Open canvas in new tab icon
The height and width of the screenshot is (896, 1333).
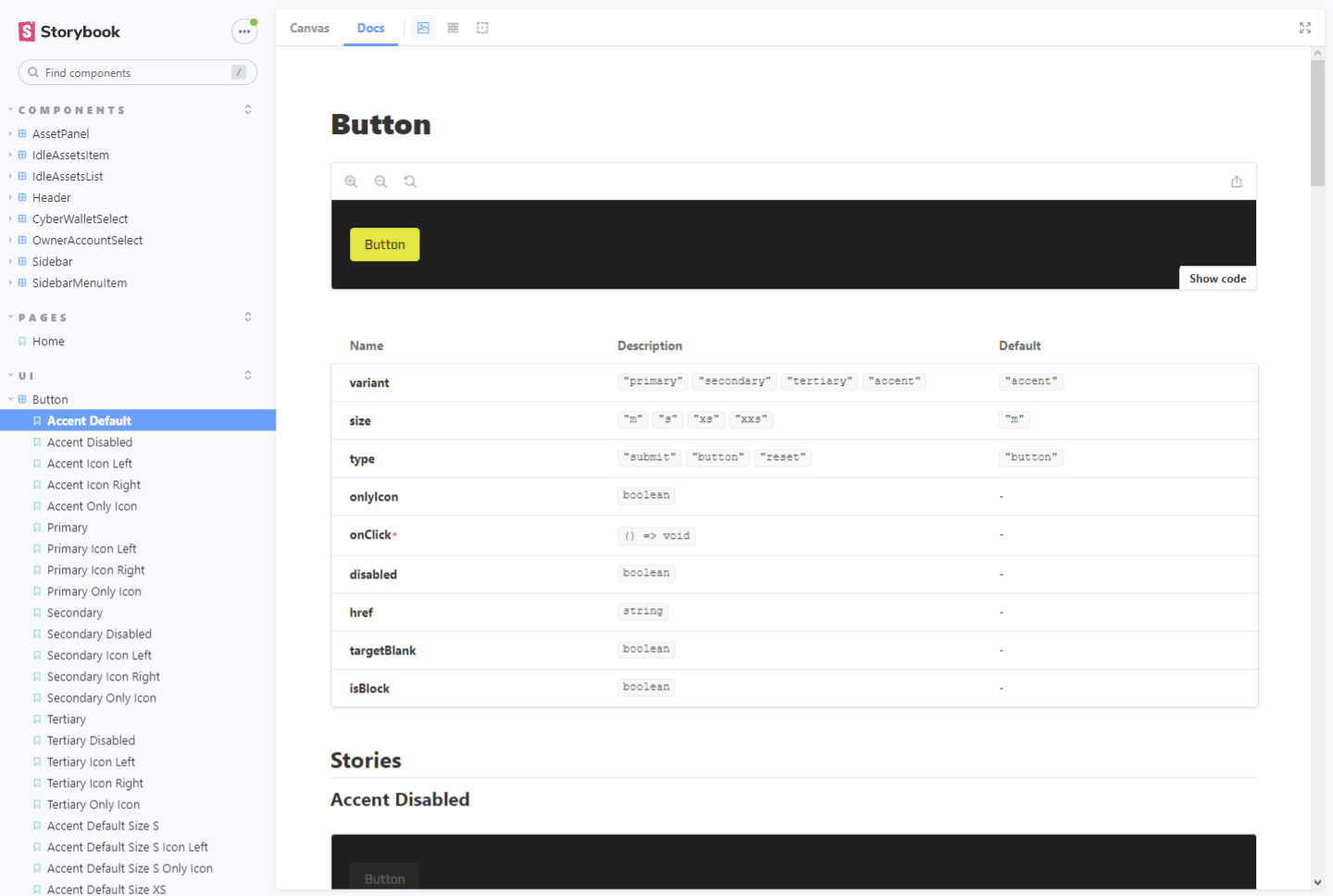pyautogui.click(x=1236, y=181)
